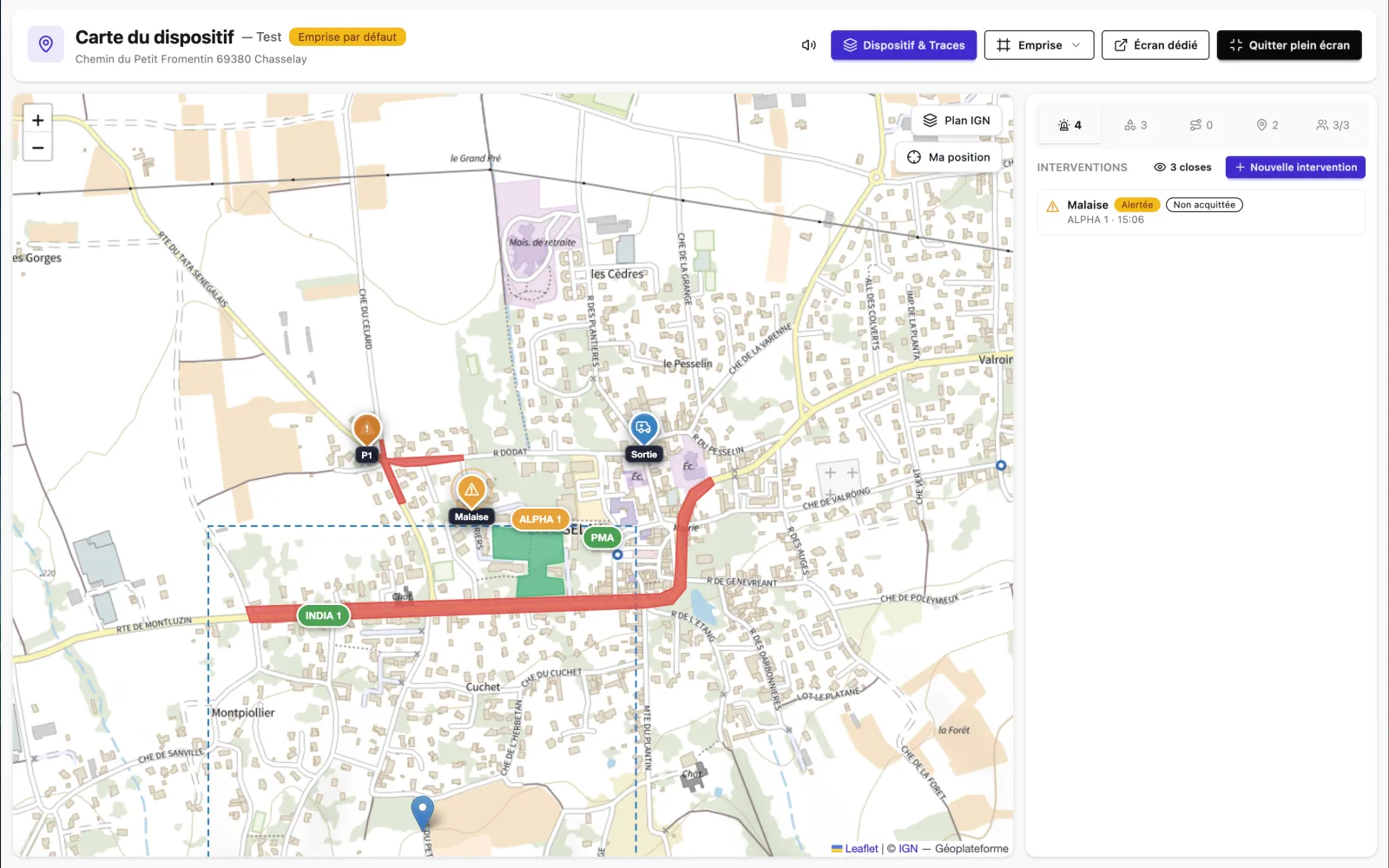
Task: Switch to the locations tab showing 2
Action: [1267, 125]
